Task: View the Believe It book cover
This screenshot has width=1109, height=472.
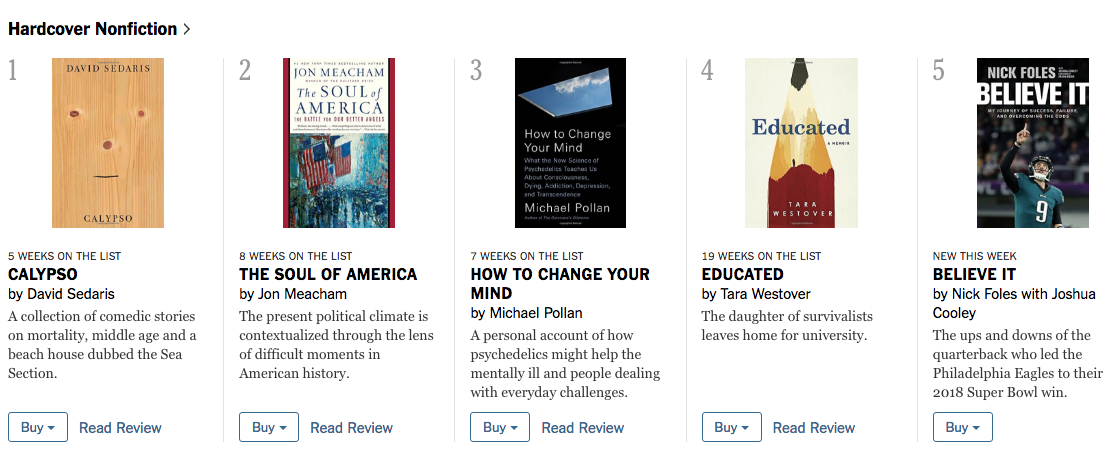Action: 1032,143
